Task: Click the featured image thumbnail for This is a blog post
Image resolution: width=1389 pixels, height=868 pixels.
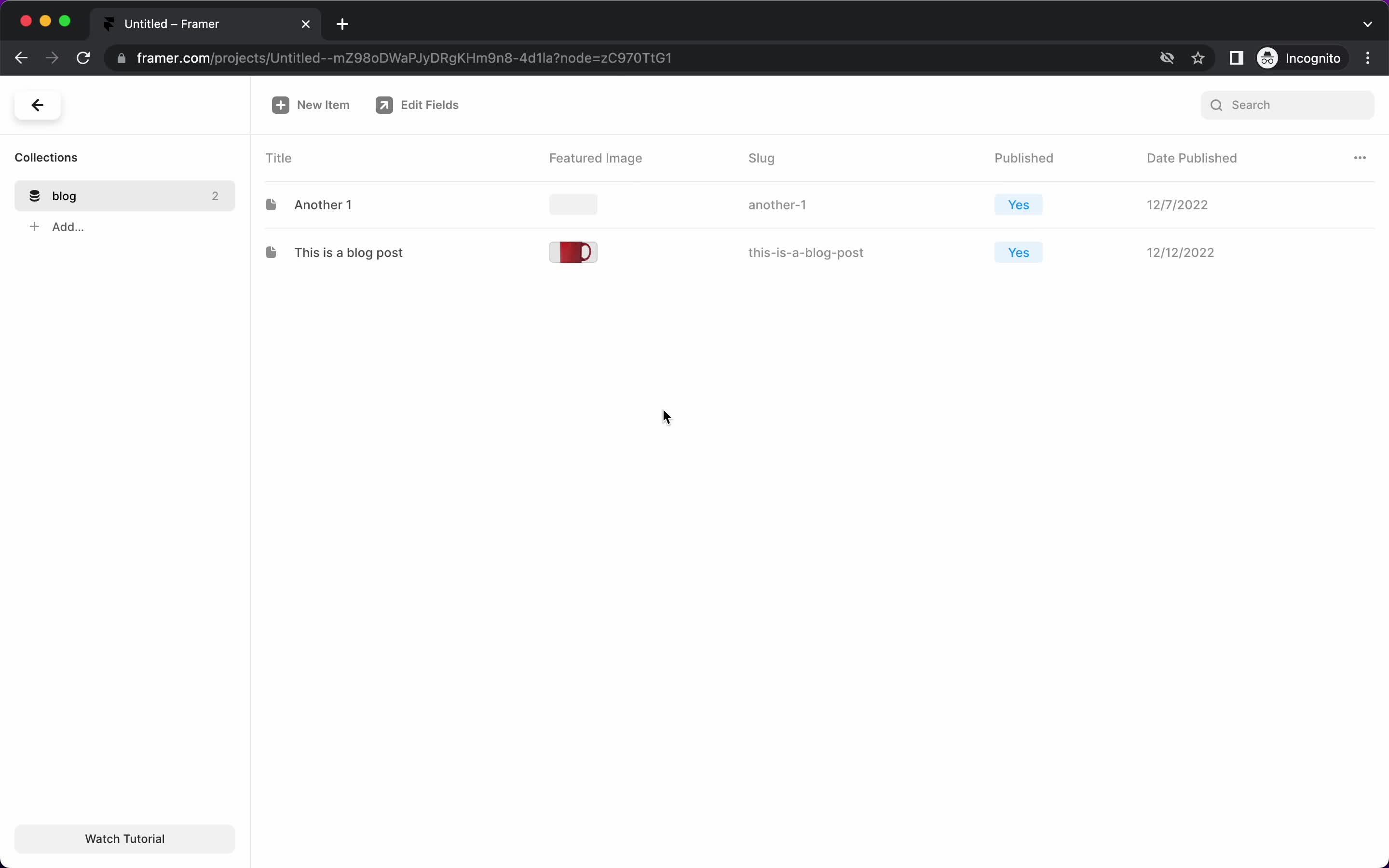Action: (573, 252)
